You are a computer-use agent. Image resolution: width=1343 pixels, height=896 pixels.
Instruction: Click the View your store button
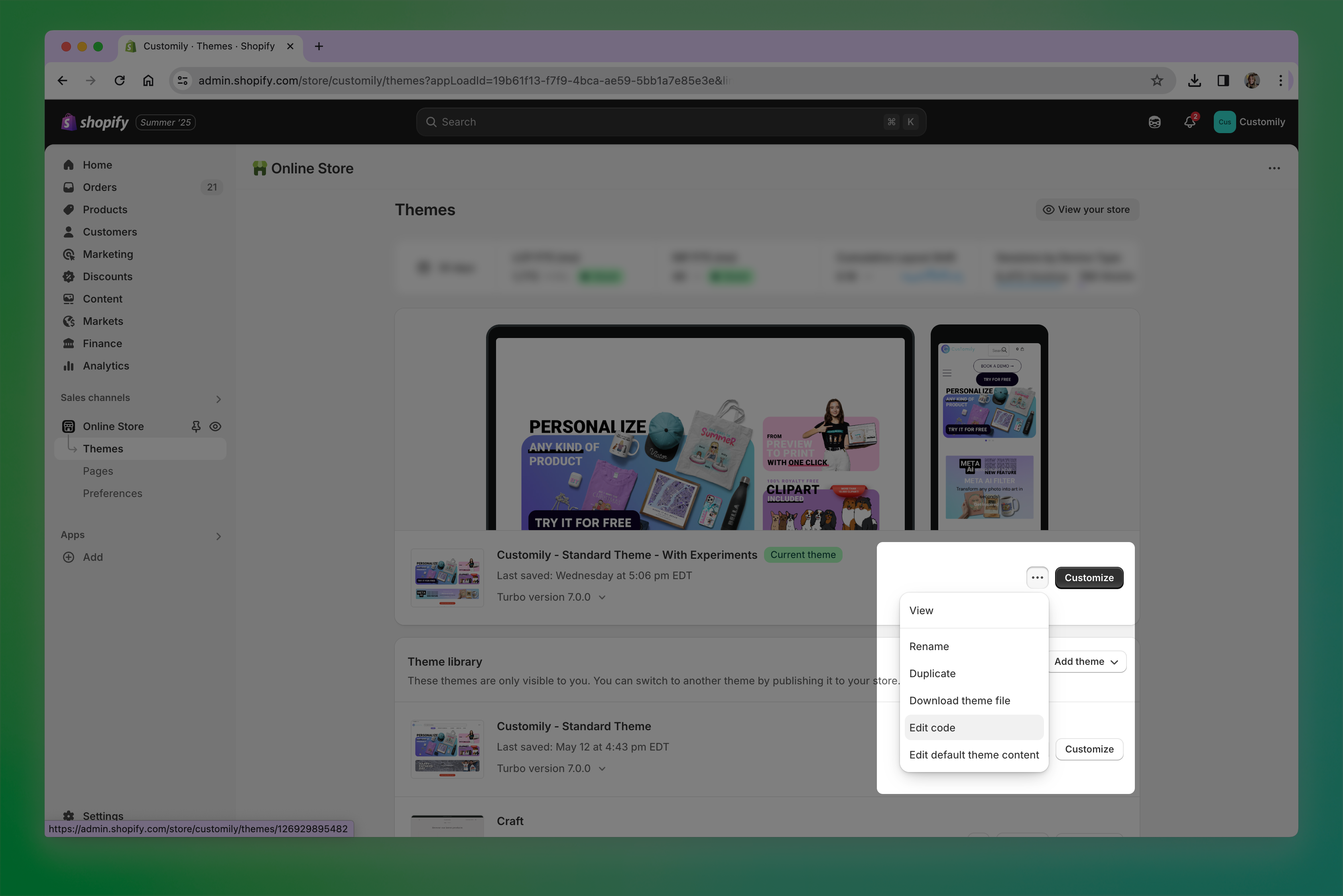(x=1086, y=210)
